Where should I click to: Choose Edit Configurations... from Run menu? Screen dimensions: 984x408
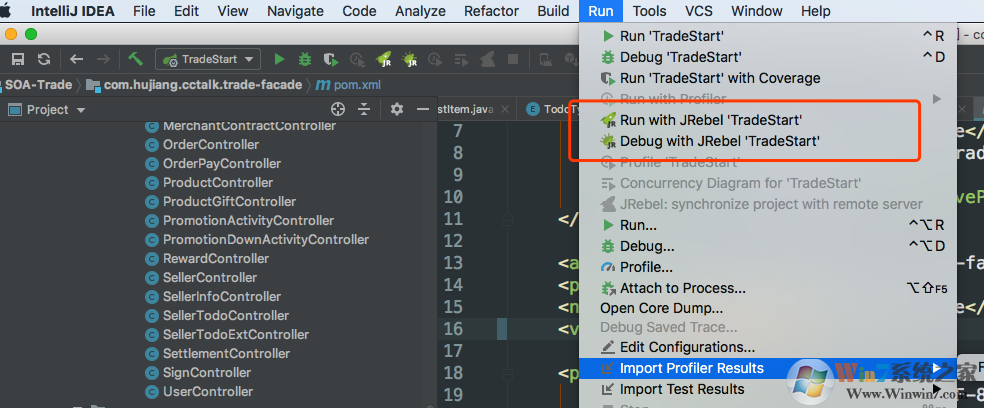click(x=687, y=347)
